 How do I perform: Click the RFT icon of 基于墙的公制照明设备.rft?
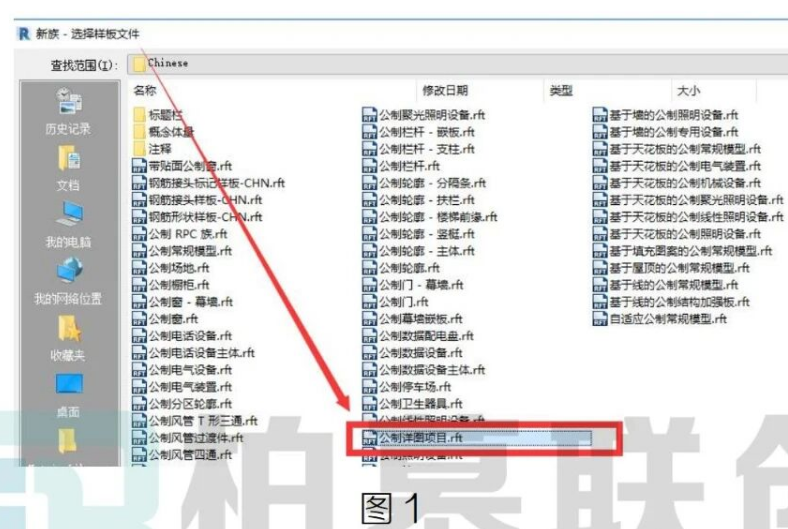point(600,115)
